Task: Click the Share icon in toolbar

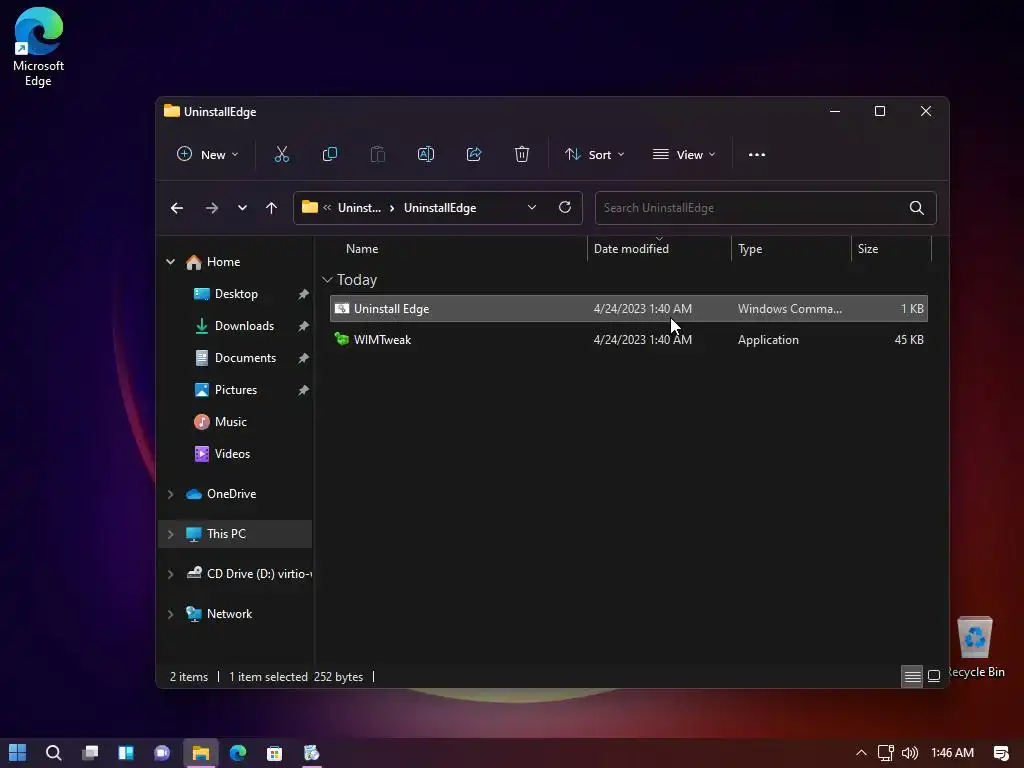Action: 474,155
